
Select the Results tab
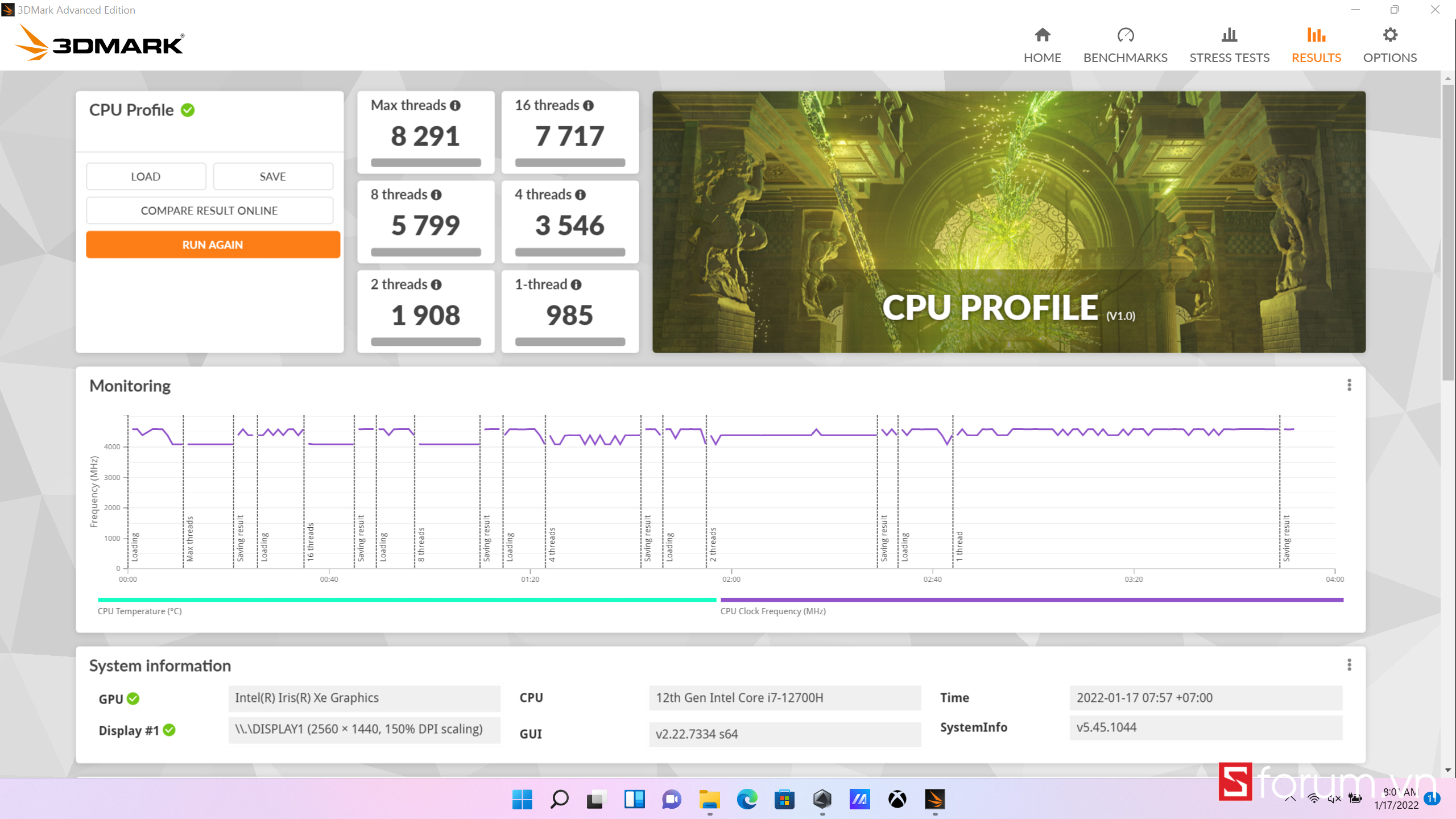(1316, 45)
